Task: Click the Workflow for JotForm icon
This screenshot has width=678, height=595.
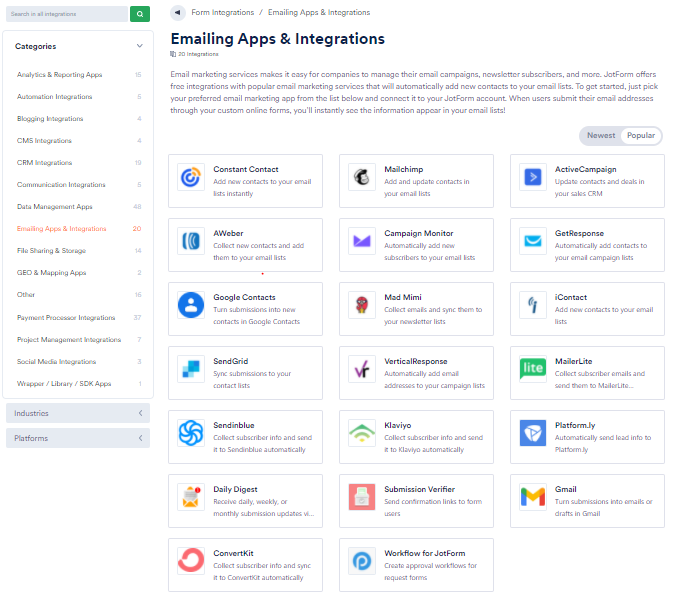Action: 361,561
